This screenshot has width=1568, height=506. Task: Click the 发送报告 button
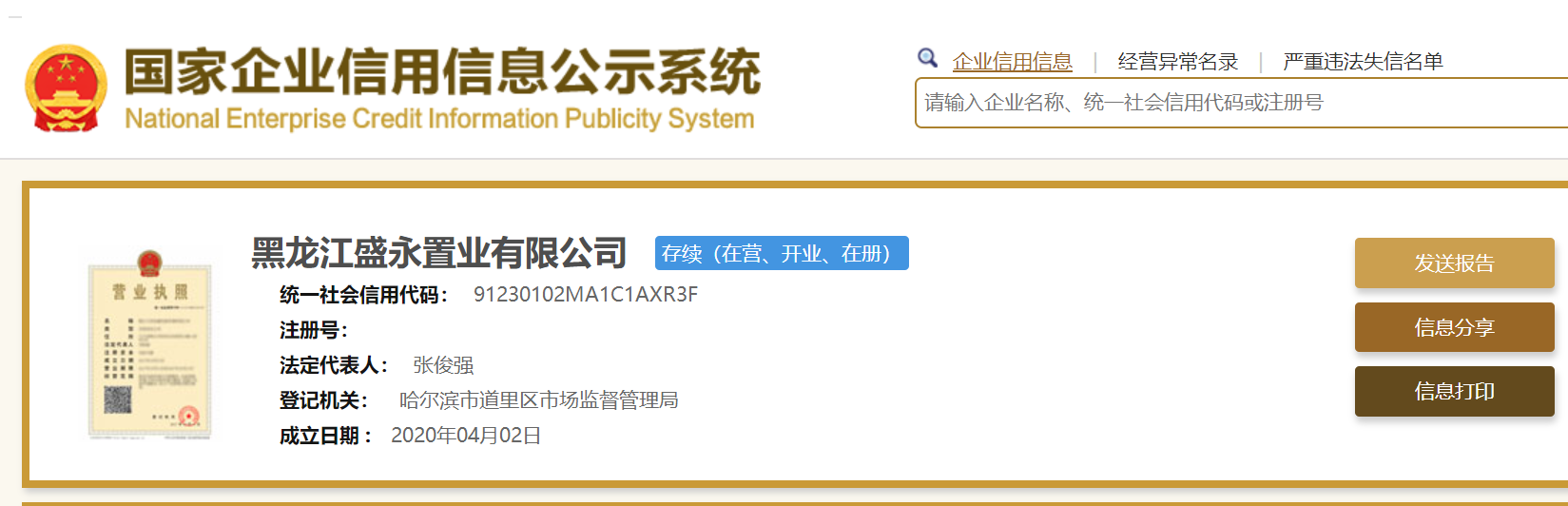point(1454,263)
